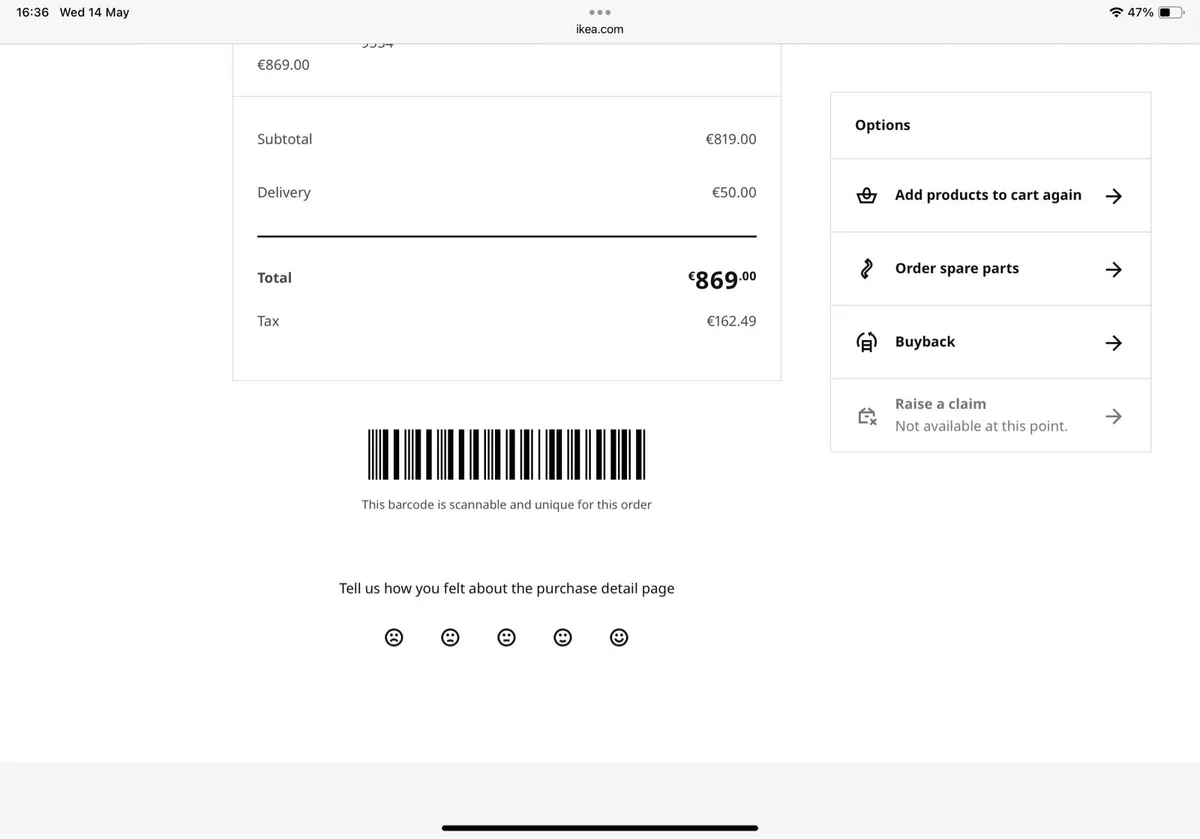Select the very happy face rating
1200x839 pixels.
619,637
